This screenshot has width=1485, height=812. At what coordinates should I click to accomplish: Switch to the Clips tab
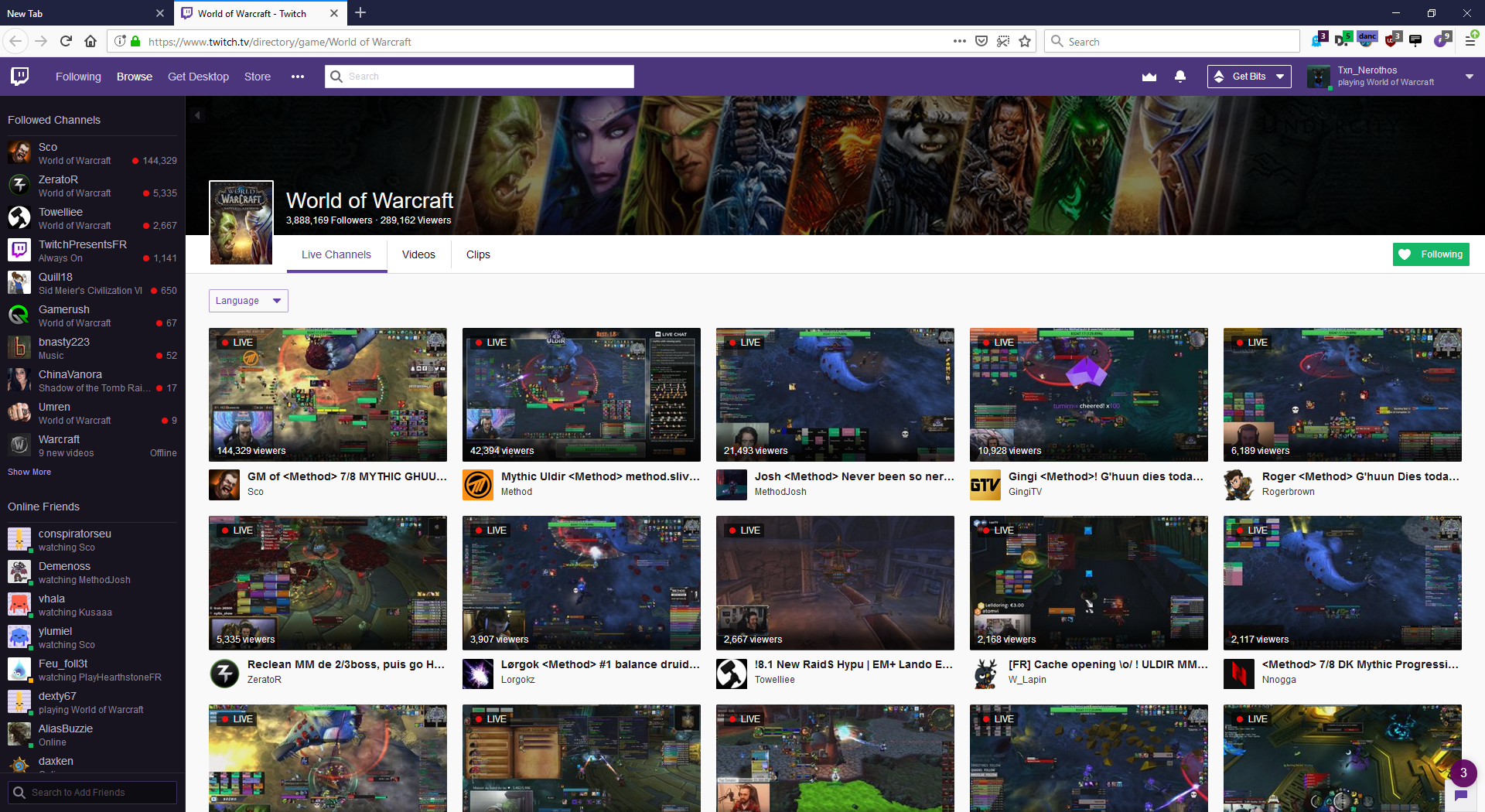click(x=478, y=254)
